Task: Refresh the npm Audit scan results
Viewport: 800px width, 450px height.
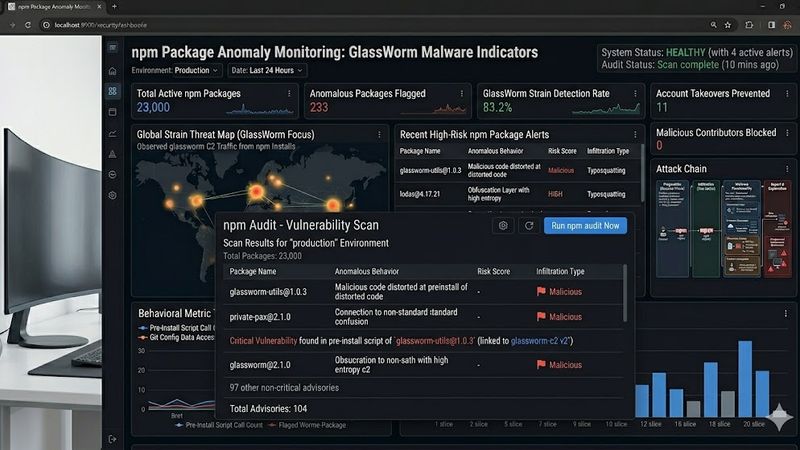Action: coord(529,226)
